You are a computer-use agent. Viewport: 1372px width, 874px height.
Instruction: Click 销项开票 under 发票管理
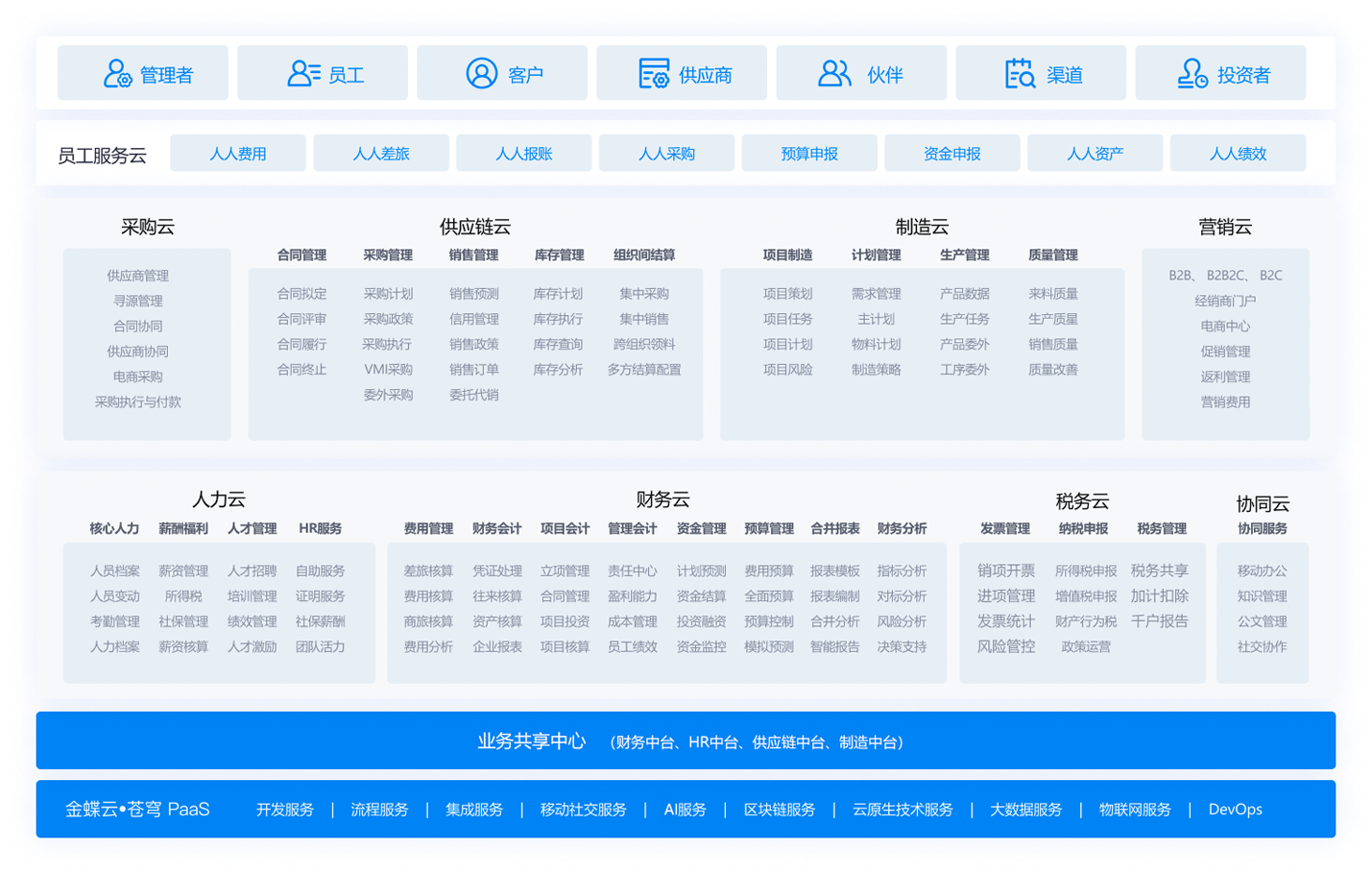pyautogui.click(x=1006, y=571)
